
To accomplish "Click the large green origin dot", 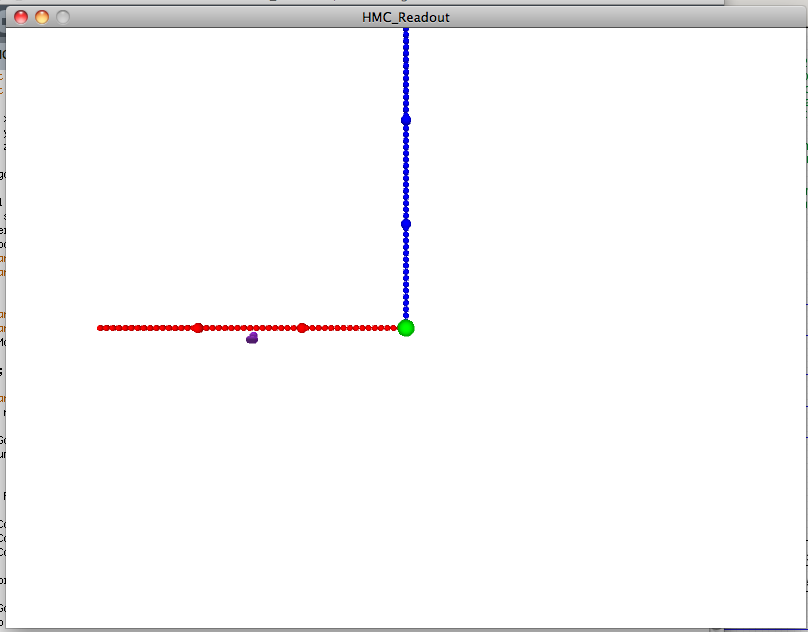I will click(x=406, y=328).
